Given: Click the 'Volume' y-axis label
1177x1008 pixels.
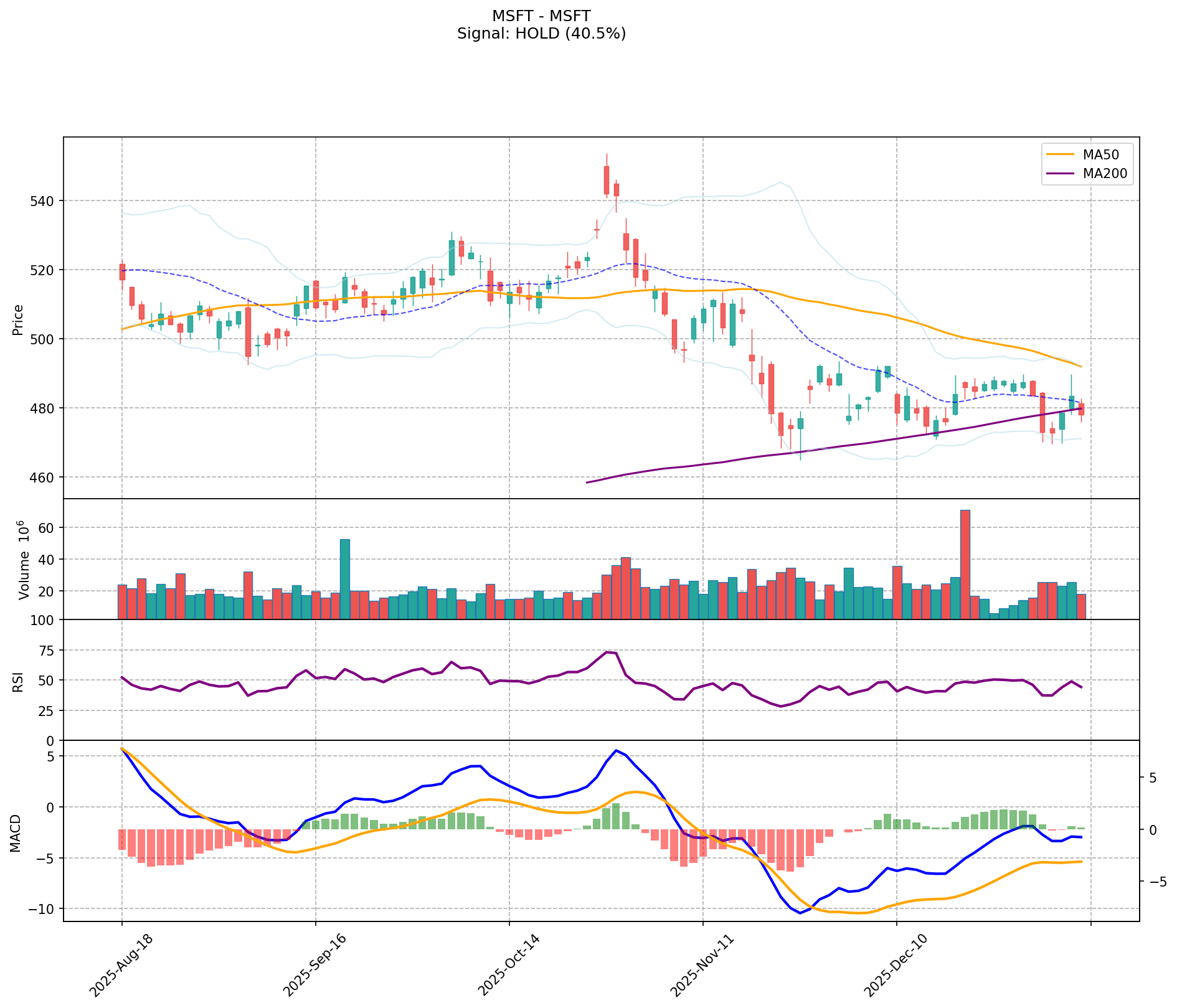Looking at the screenshot, I should point(23,560).
